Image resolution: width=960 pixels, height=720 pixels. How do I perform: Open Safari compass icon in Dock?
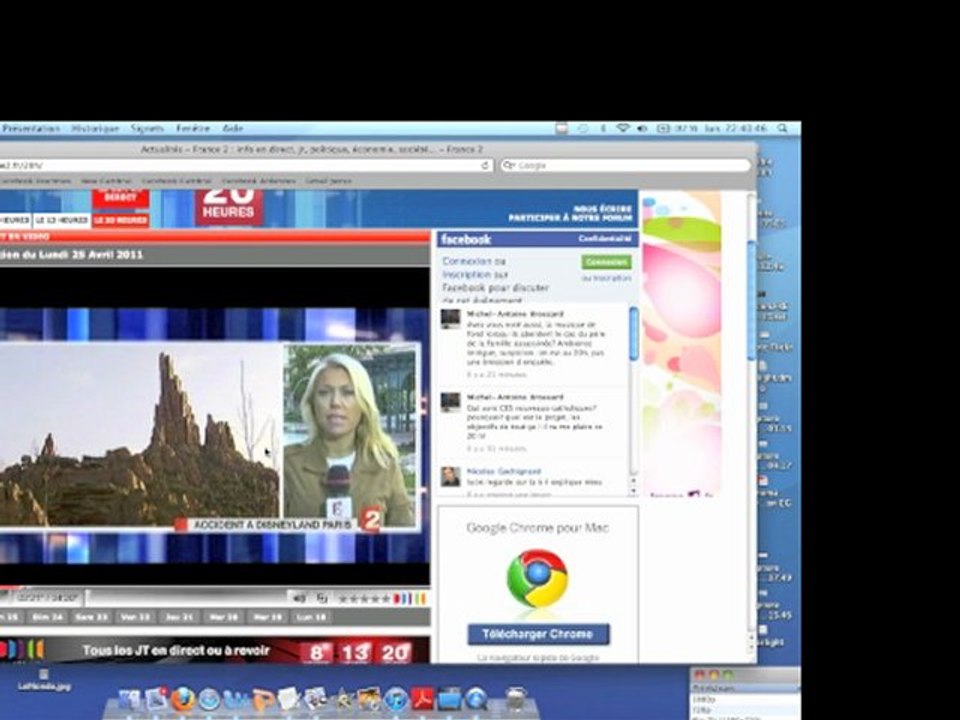pos(209,699)
